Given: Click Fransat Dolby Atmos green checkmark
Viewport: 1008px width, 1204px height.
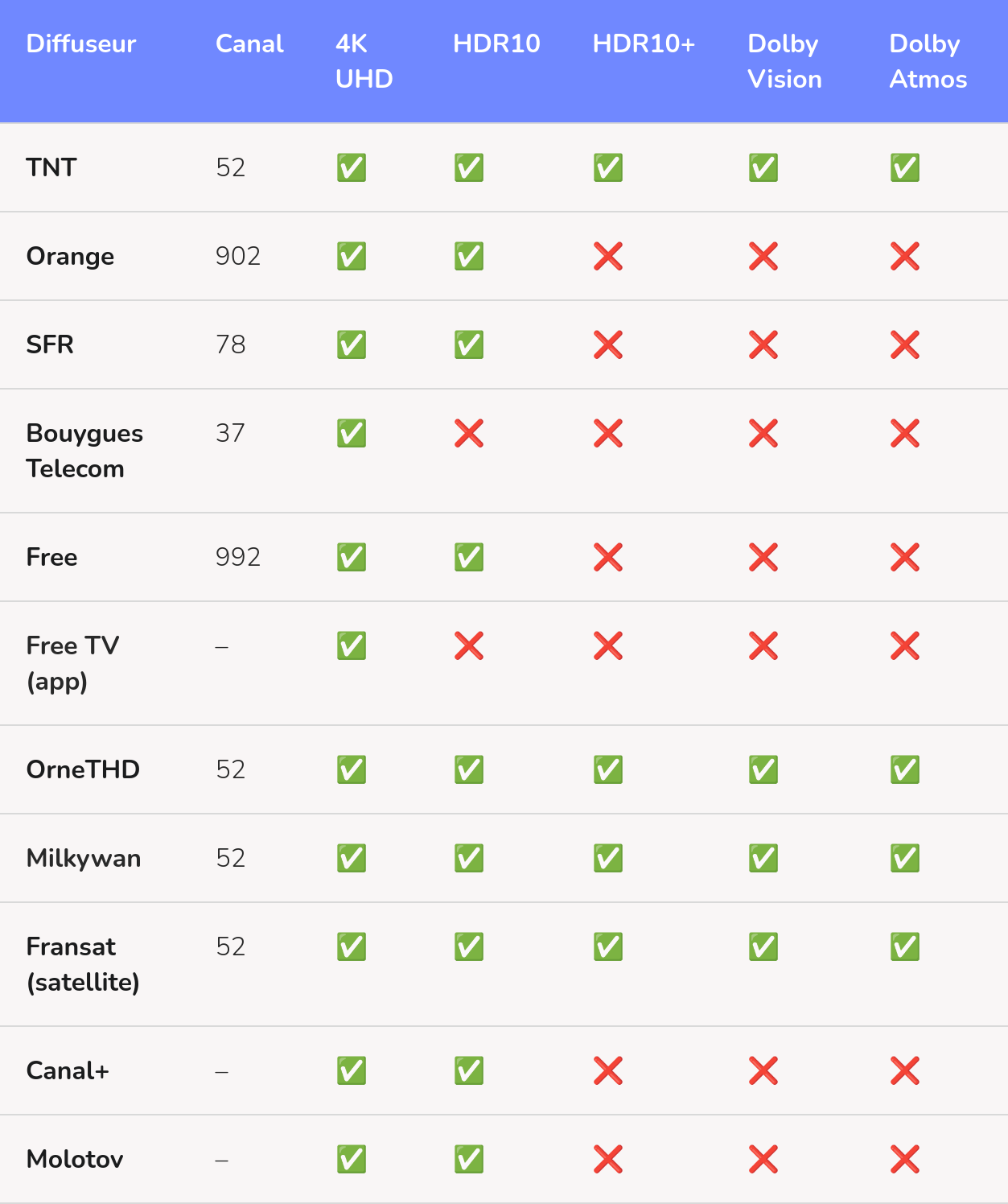Looking at the screenshot, I should click(904, 946).
